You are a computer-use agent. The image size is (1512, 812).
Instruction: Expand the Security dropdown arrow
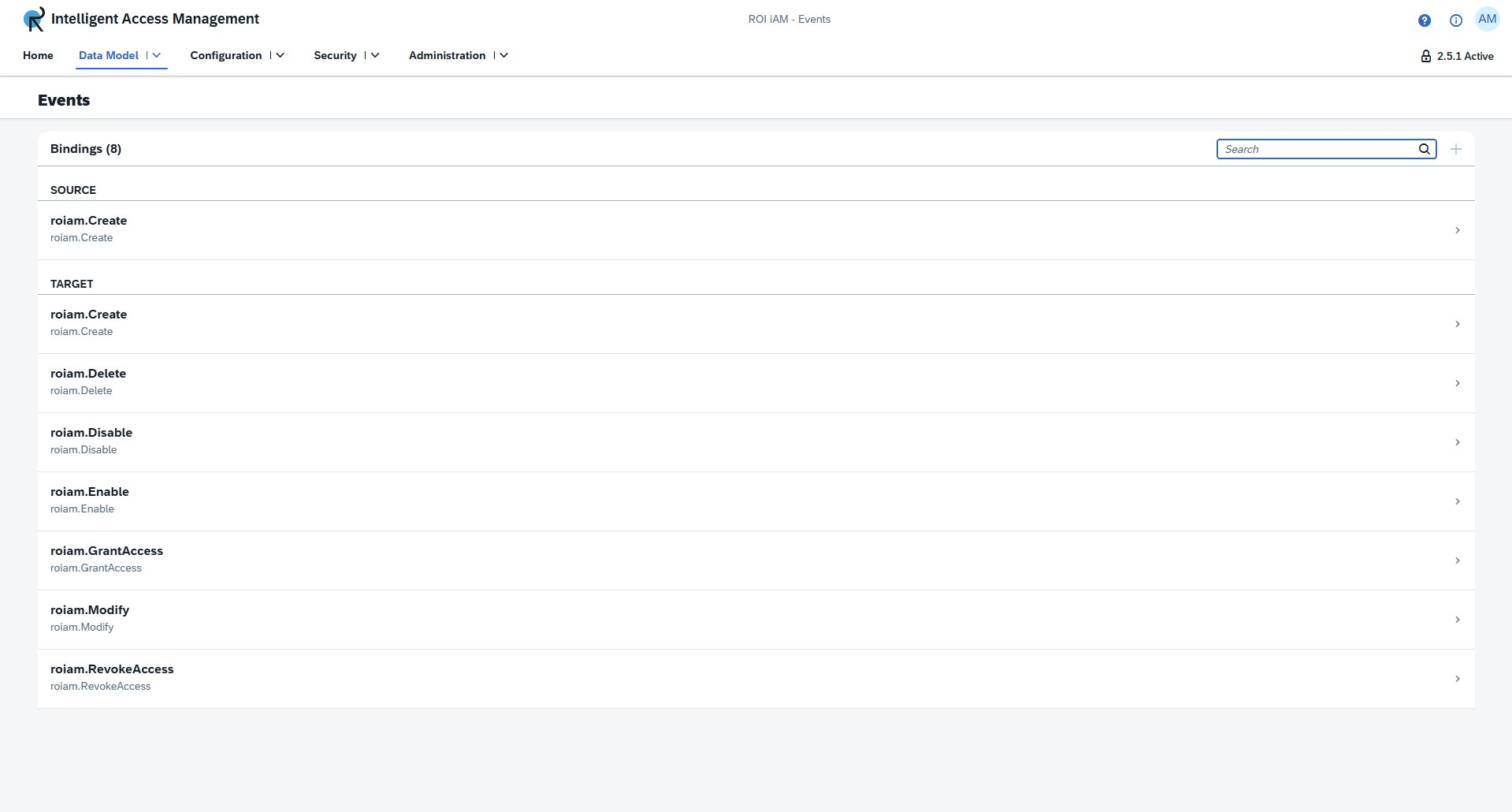point(375,55)
